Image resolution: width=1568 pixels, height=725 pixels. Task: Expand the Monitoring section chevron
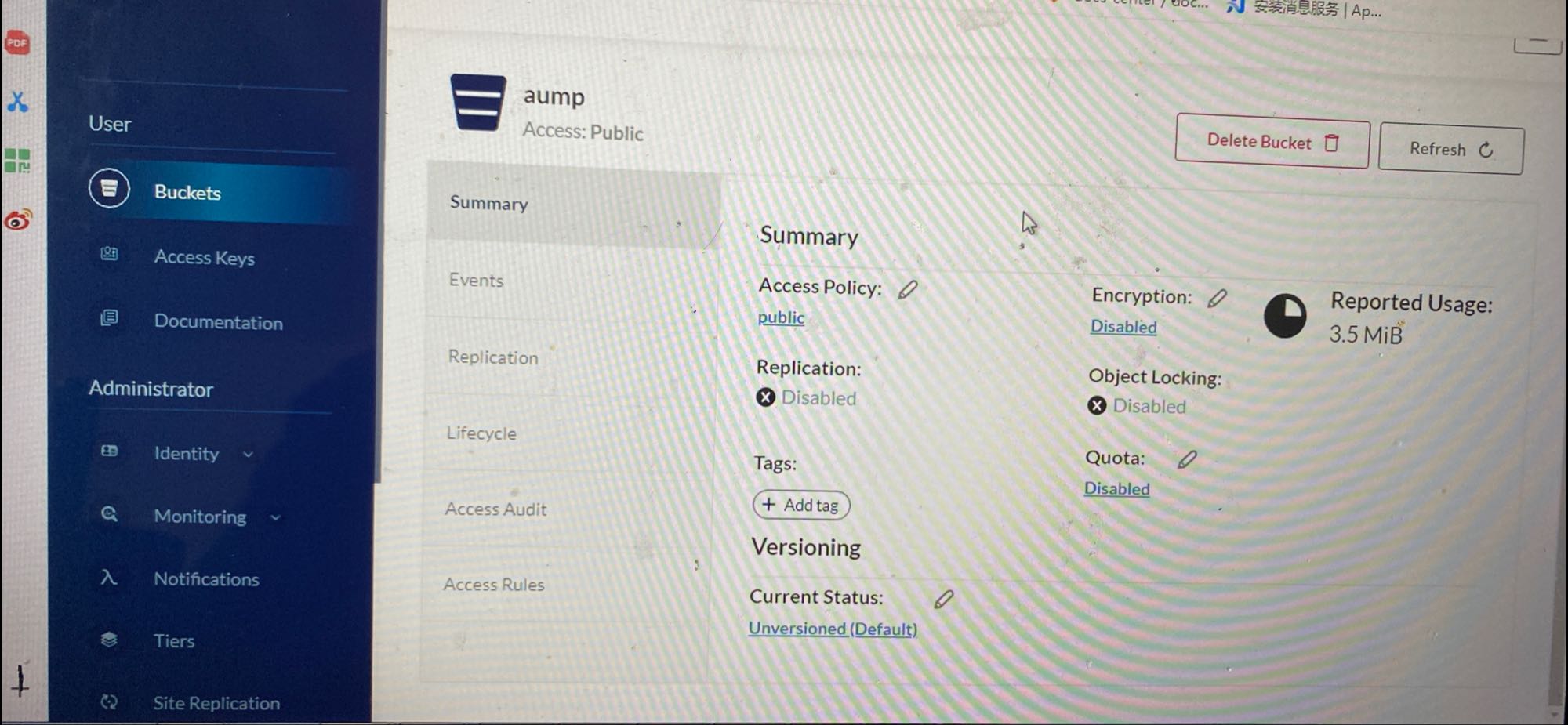(x=275, y=517)
